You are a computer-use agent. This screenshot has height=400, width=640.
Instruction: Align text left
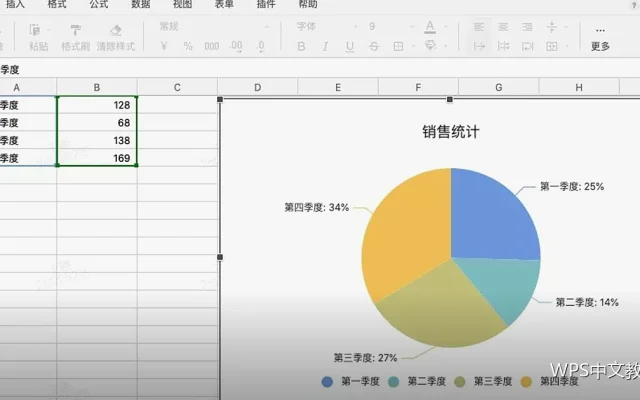point(479,27)
